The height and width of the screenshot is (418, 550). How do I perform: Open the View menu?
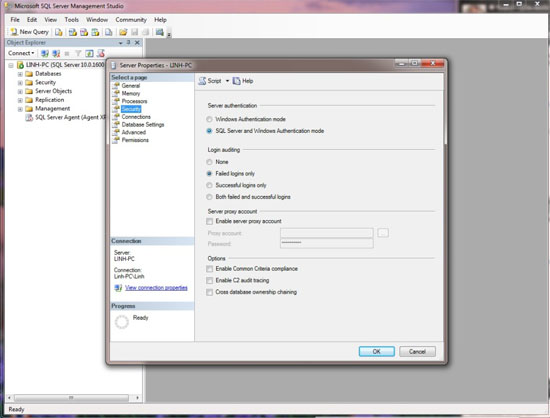click(51, 20)
